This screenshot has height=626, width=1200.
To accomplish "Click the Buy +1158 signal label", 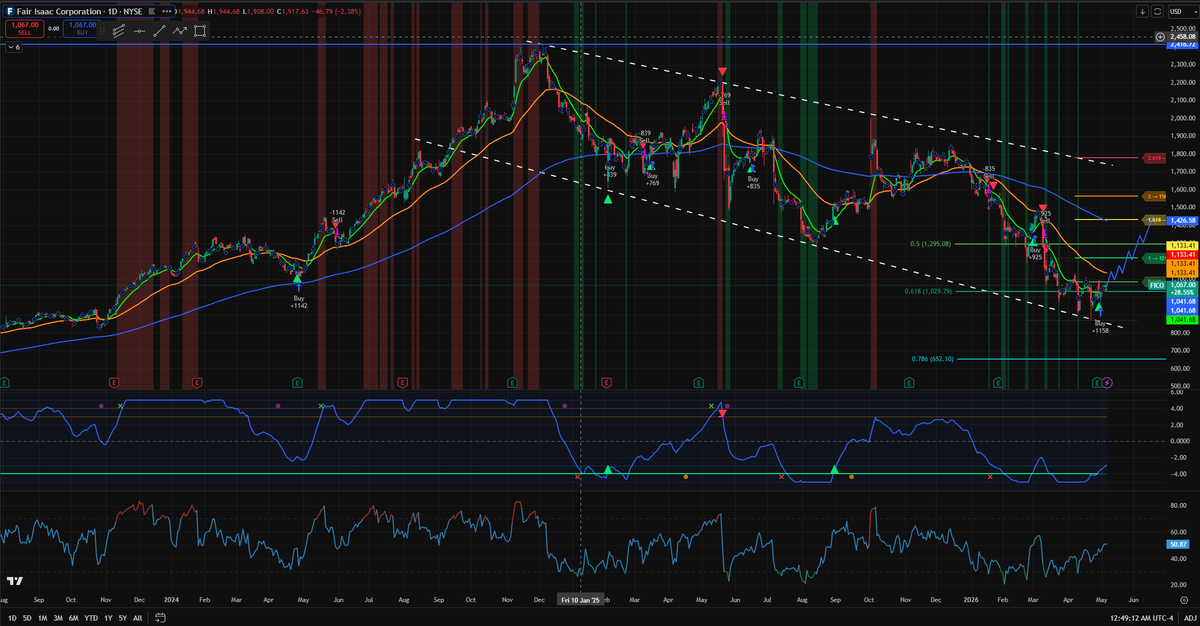I will tap(1101, 327).
